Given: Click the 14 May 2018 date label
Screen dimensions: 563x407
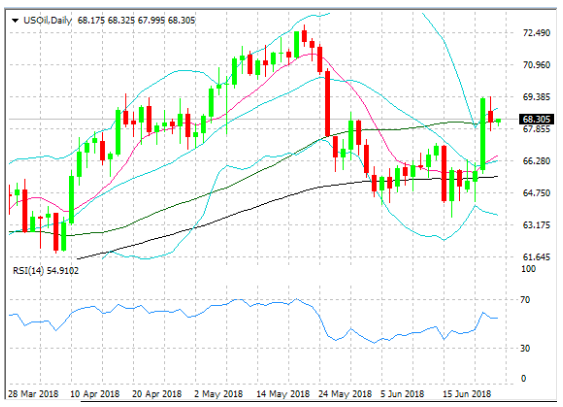Looking at the screenshot, I should [x=283, y=394].
